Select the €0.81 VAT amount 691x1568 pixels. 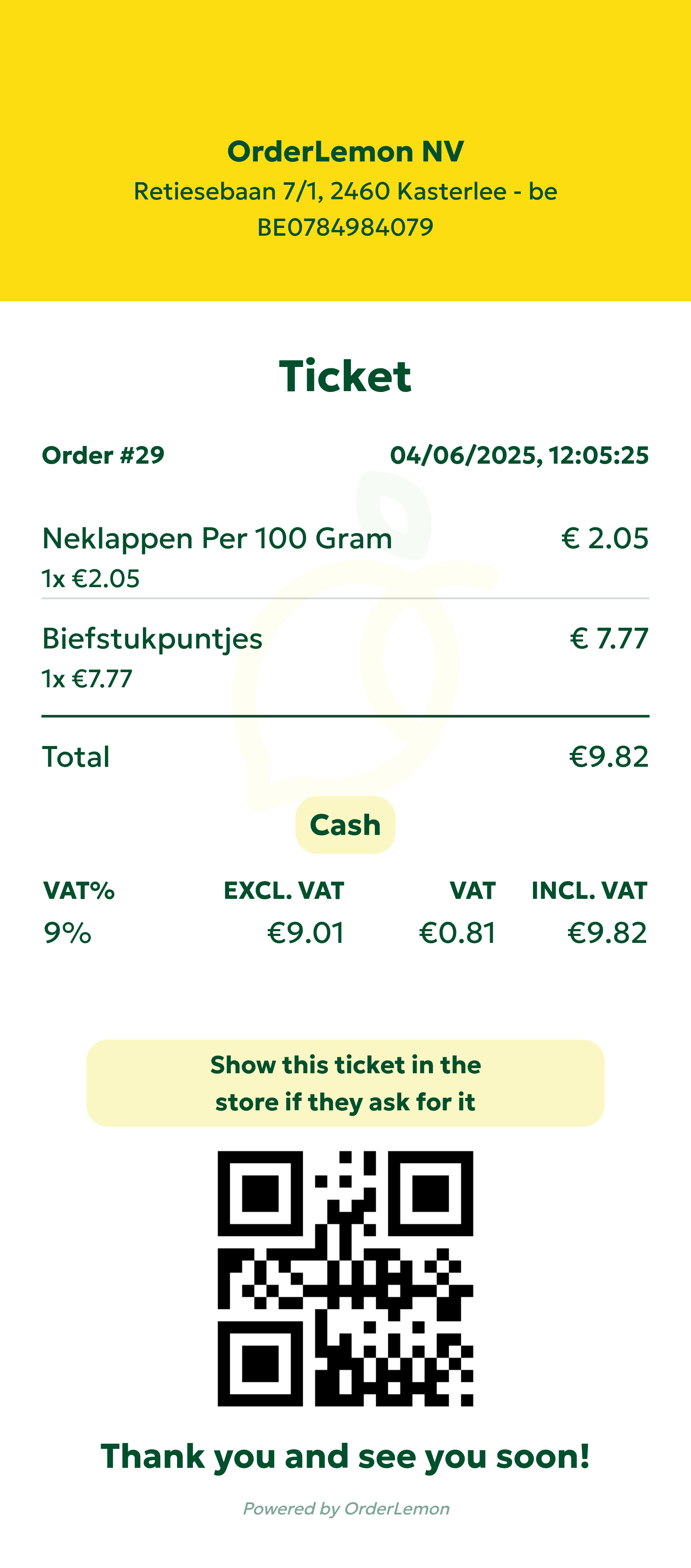pos(457,933)
